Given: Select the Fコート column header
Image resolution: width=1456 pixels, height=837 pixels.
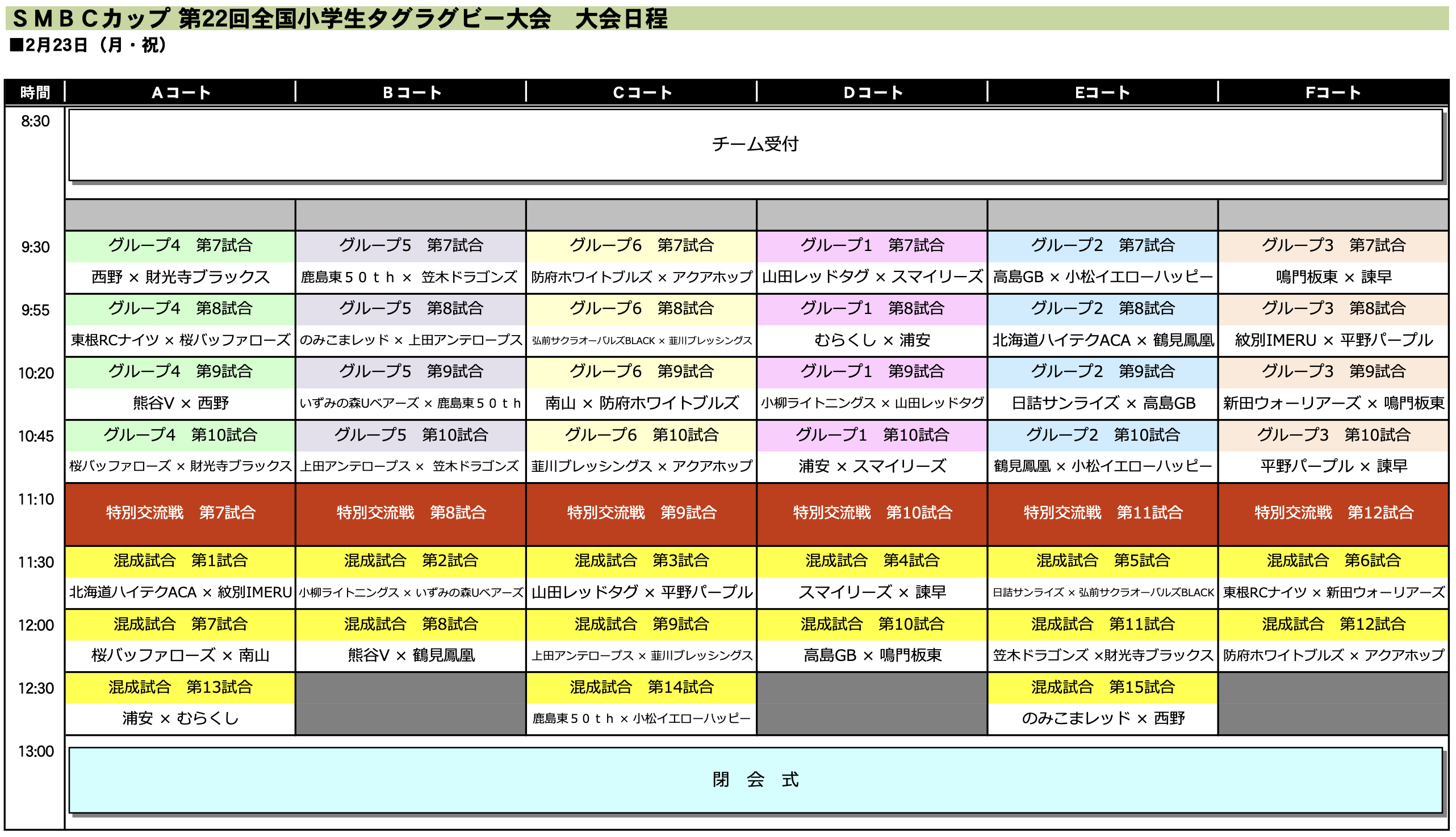Looking at the screenshot, I should pos(1332,93).
